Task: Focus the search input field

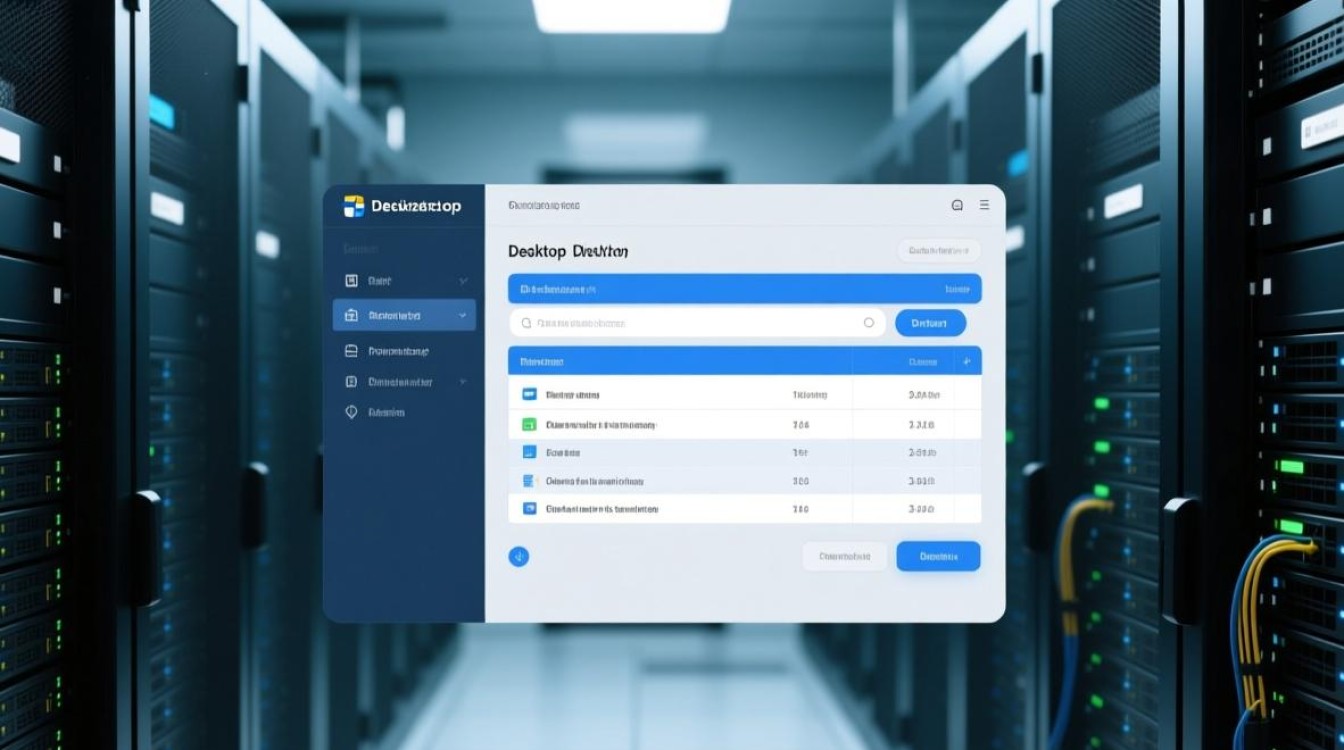Action: (690, 323)
